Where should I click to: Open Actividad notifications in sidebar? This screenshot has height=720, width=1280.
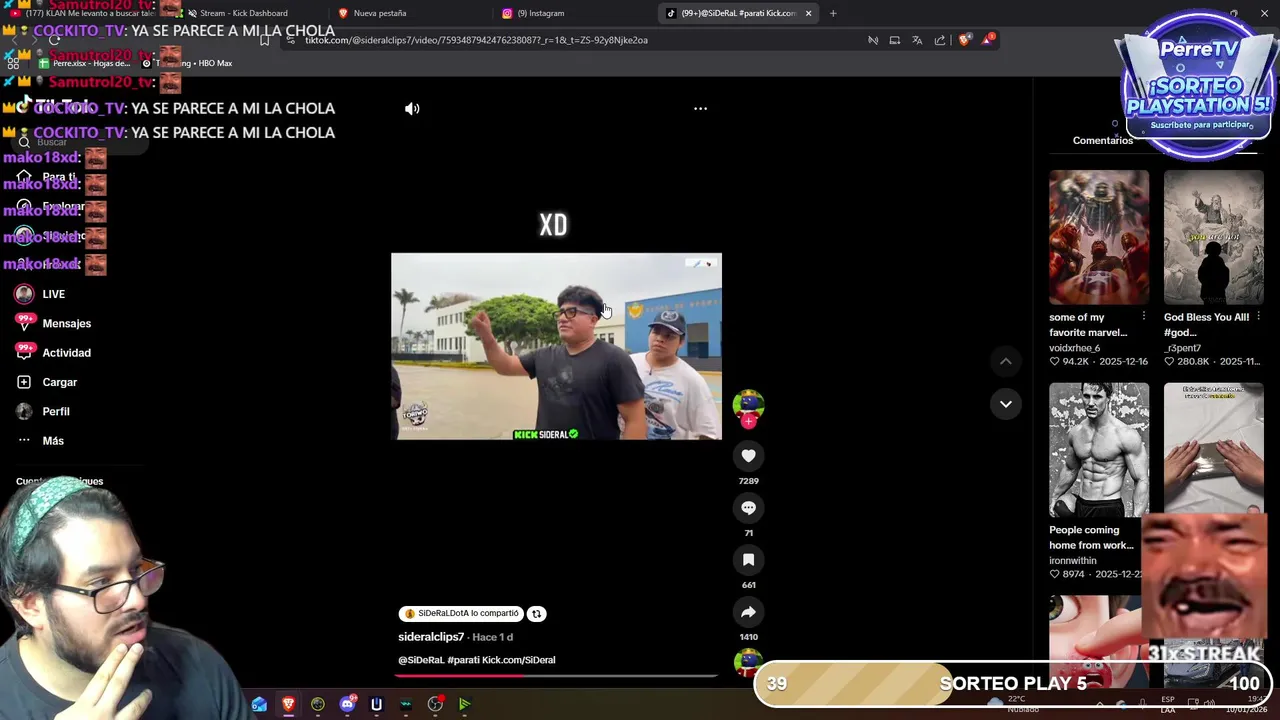coord(66,352)
